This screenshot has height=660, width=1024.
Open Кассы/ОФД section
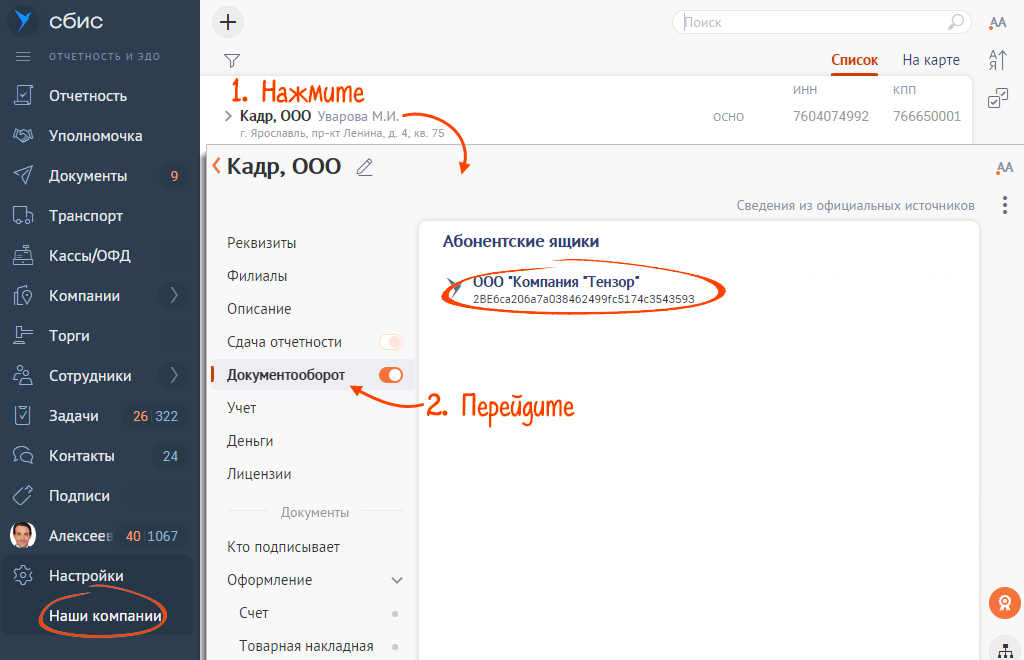pos(89,256)
